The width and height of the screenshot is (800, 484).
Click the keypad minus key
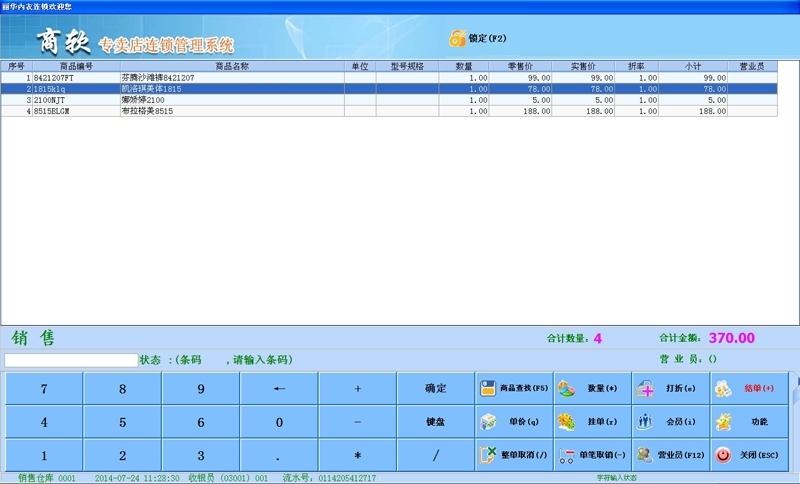(x=358, y=422)
